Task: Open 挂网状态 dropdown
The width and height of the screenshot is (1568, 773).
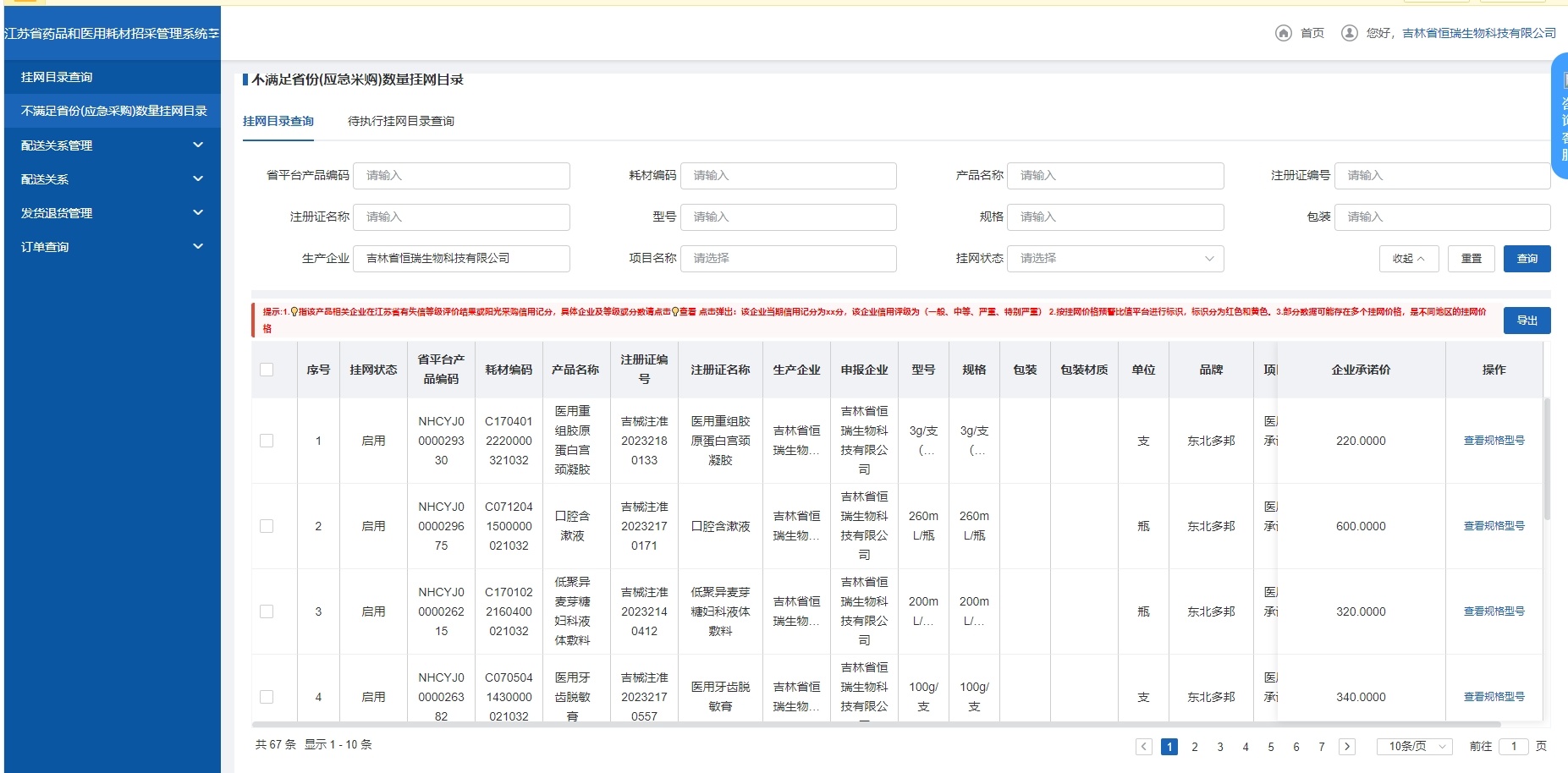Action: click(1115, 259)
